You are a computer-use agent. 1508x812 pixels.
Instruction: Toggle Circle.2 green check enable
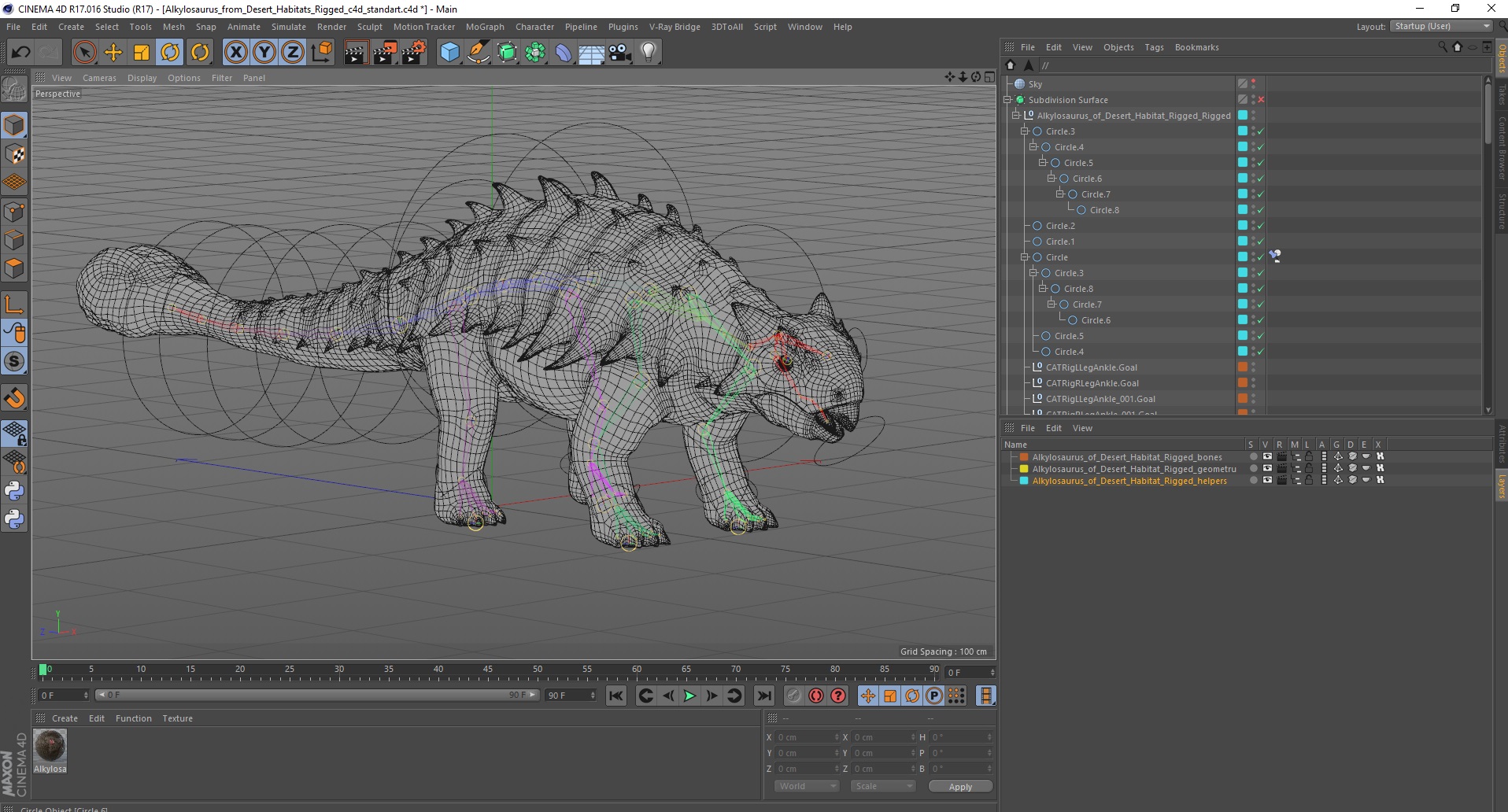[1261, 226]
